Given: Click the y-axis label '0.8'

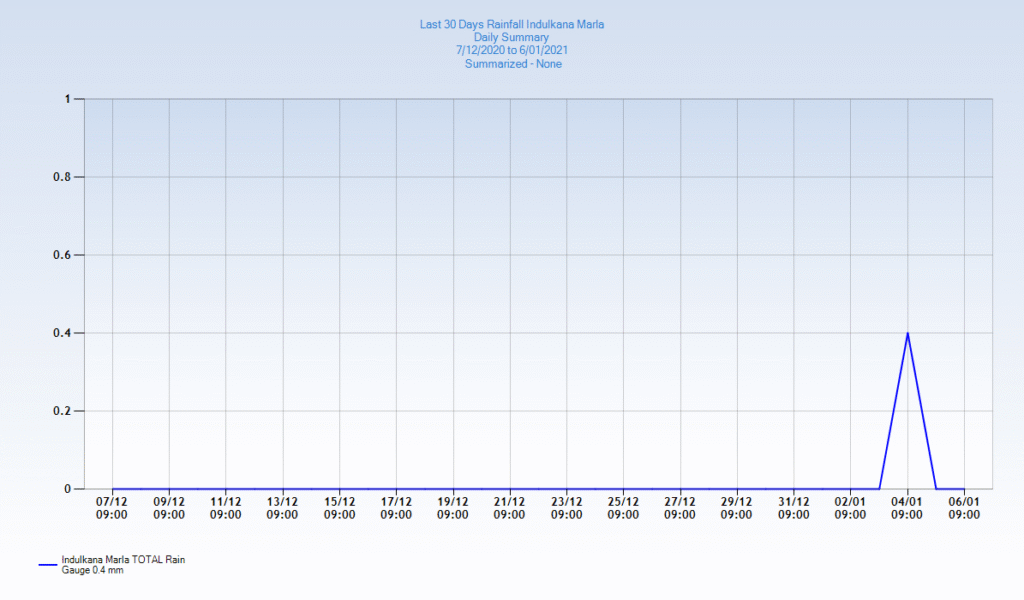Looking at the screenshot, I should tap(62, 177).
